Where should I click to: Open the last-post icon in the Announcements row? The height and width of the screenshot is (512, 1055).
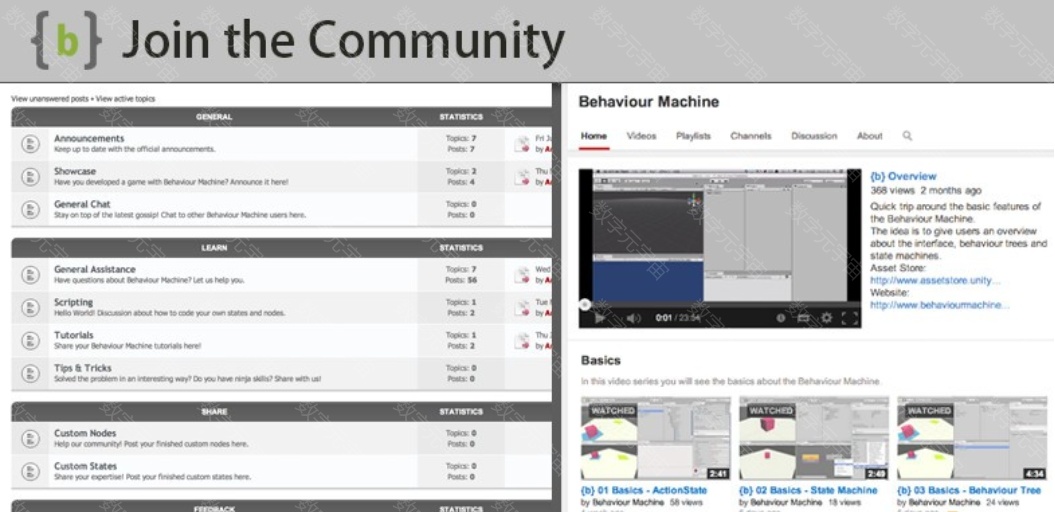[521, 143]
